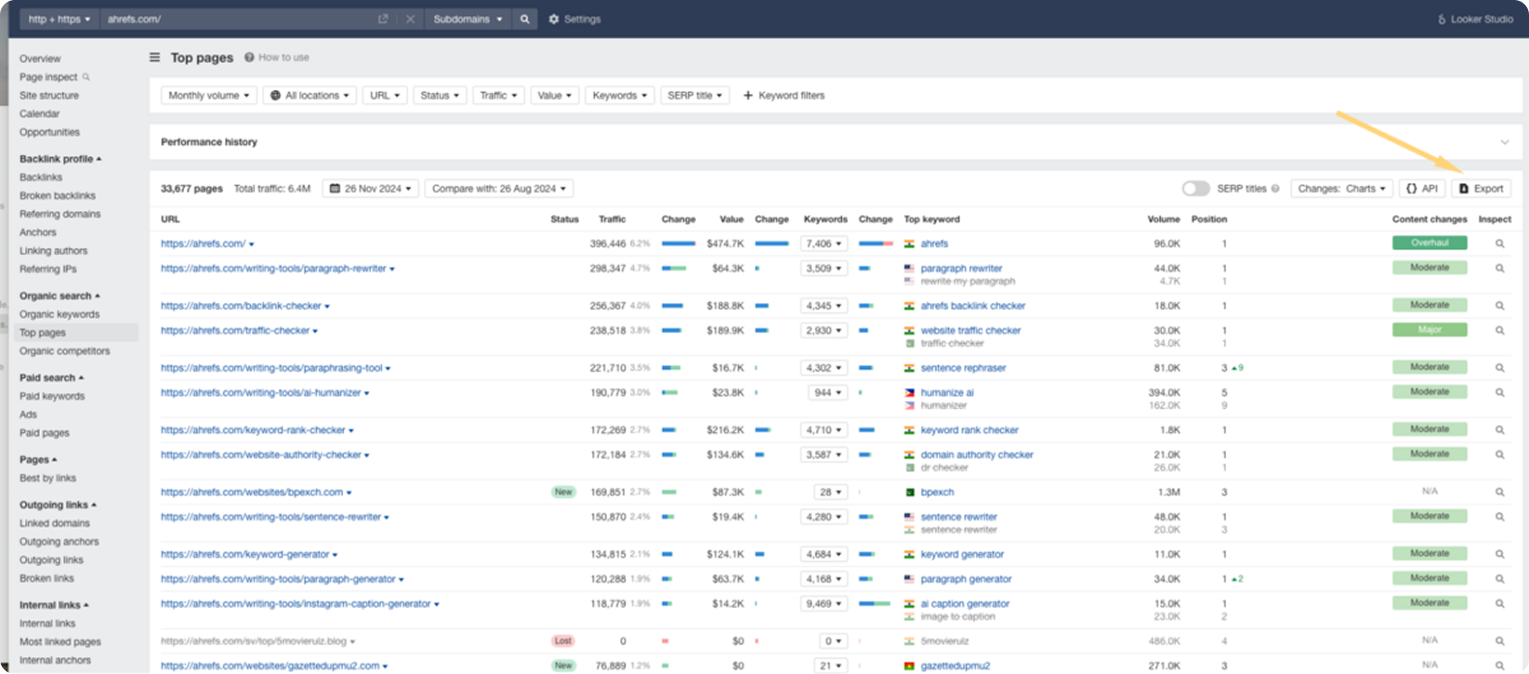Inspect the sentence-rewriter row magnifier icon
This screenshot has height=674, width=1529.
coord(1499,517)
